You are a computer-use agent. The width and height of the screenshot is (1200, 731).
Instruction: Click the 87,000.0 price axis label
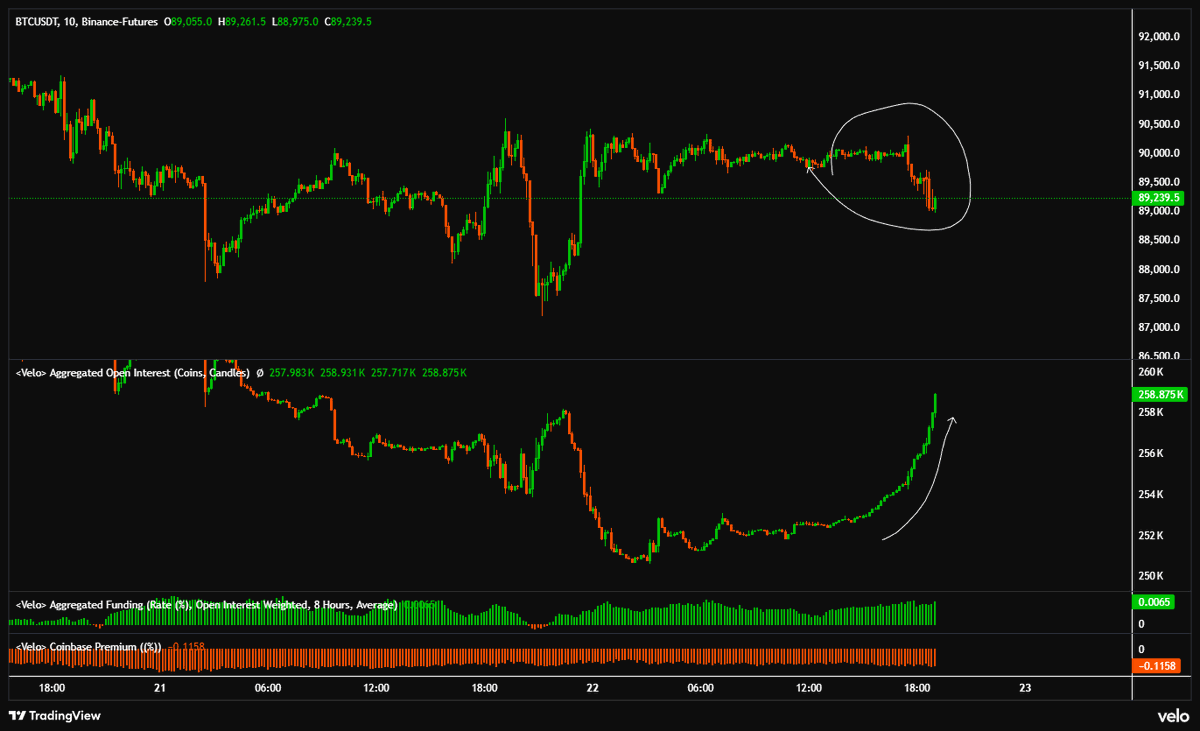(1160, 327)
